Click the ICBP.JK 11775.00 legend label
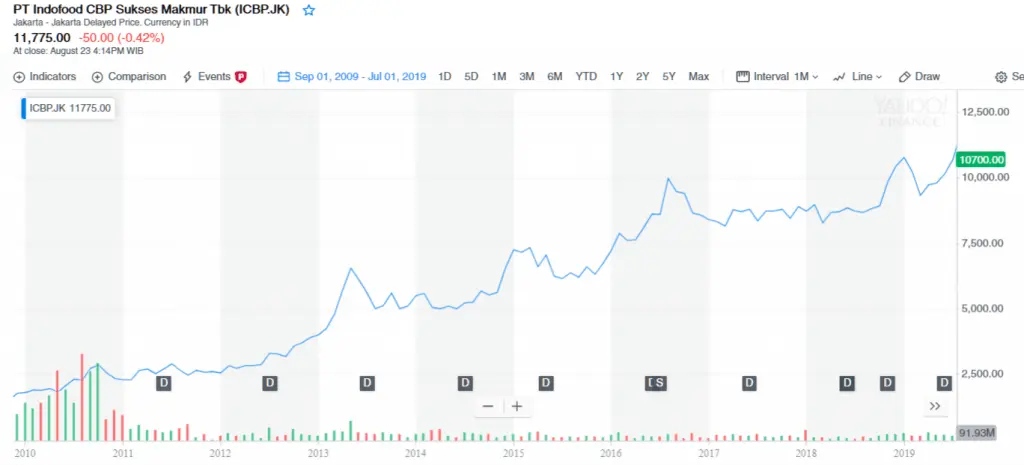Screen dimensions: 1024x465 tap(70, 108)
